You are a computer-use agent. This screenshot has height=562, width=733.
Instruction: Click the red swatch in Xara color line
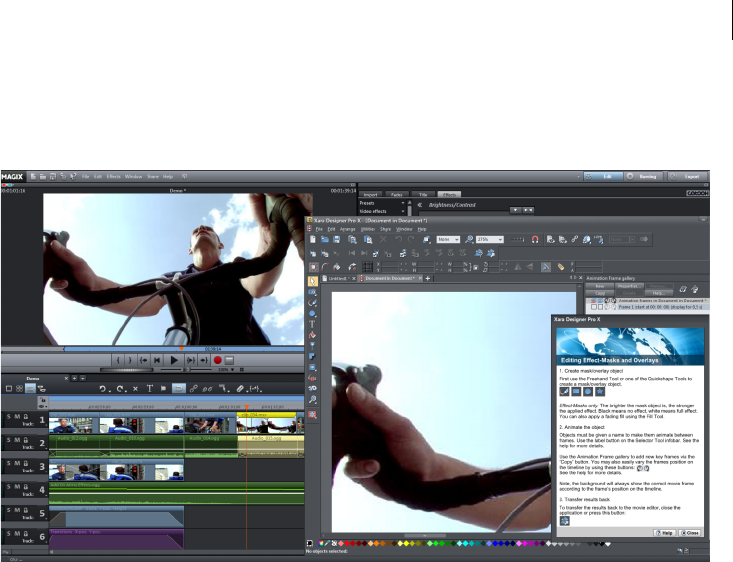[x=347, y=543]
